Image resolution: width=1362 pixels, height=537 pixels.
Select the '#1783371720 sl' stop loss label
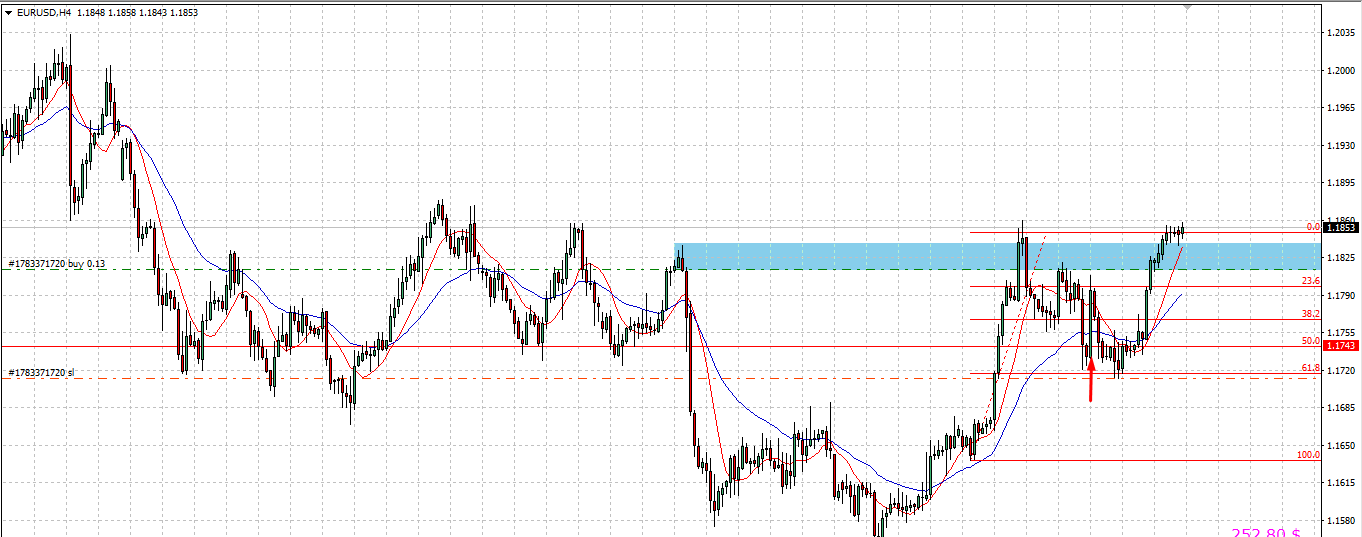(41, 373)
